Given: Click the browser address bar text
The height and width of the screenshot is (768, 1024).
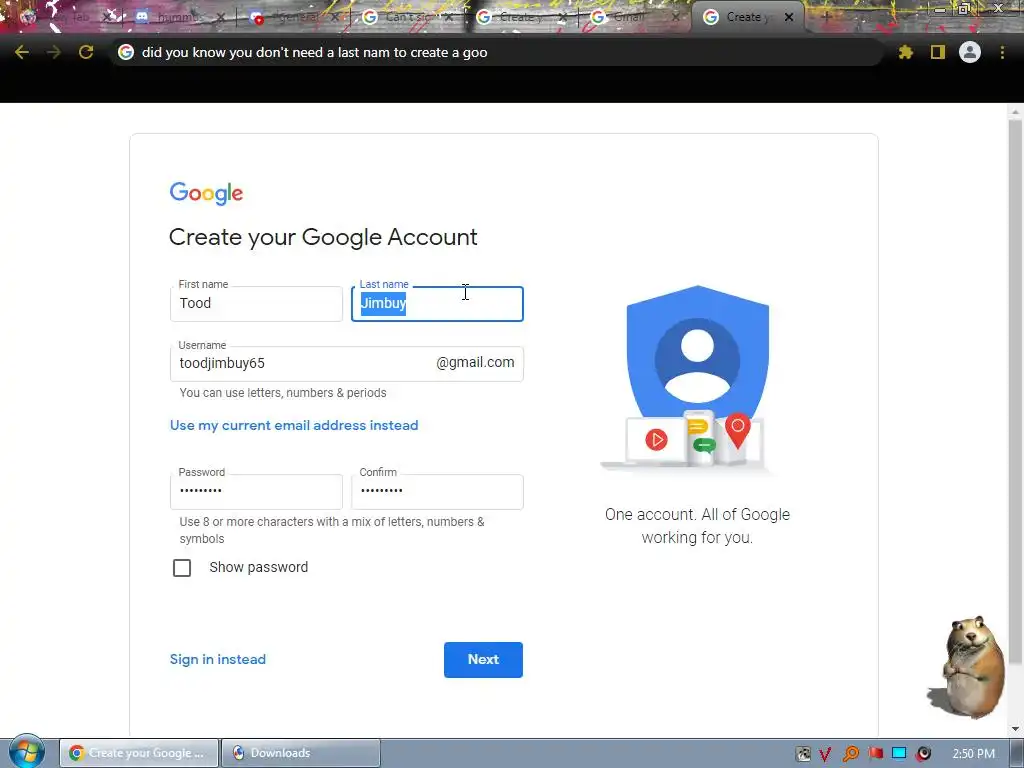Looking at the screenshot, I should click(314, 53).
